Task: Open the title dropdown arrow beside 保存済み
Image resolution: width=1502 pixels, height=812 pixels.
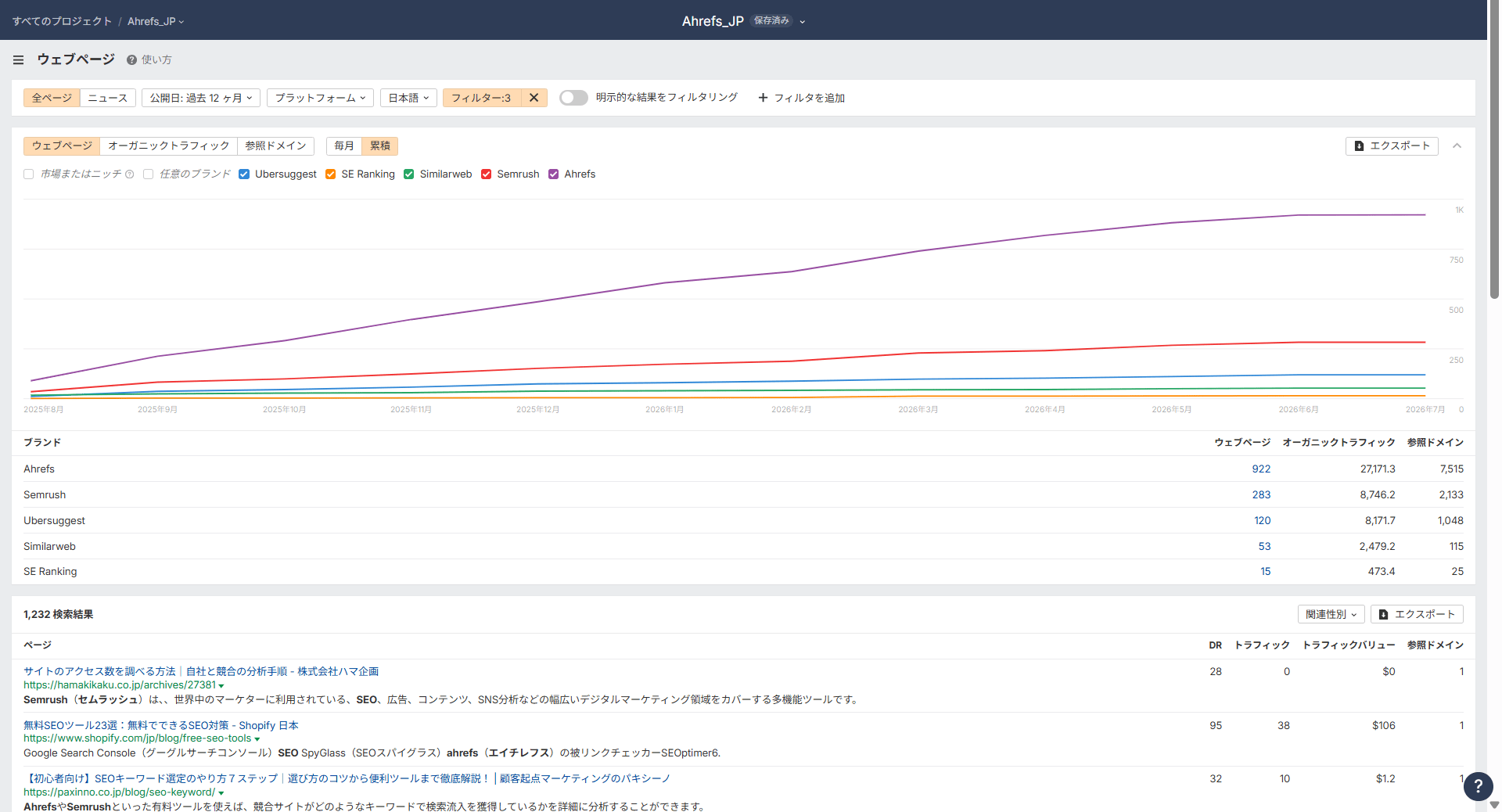Action: coord(802,22)
